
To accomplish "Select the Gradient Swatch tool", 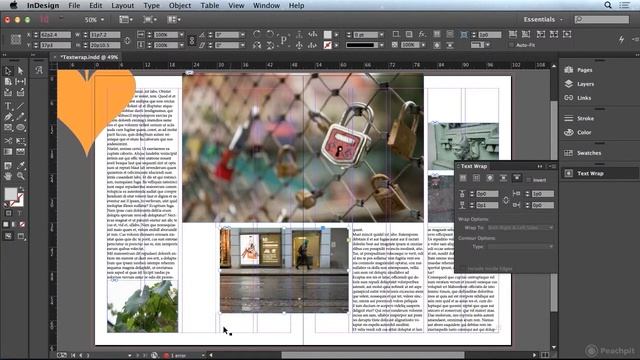I will [x=8, y=152].
